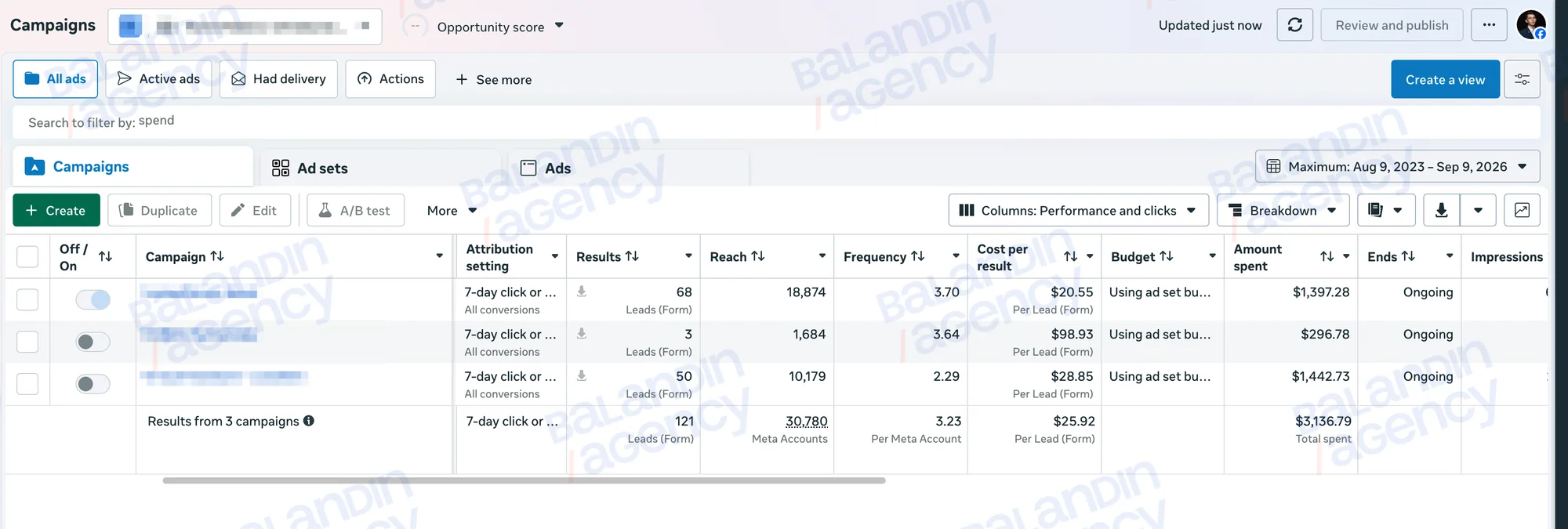Show the charts panel icon

pos(1522,210)
